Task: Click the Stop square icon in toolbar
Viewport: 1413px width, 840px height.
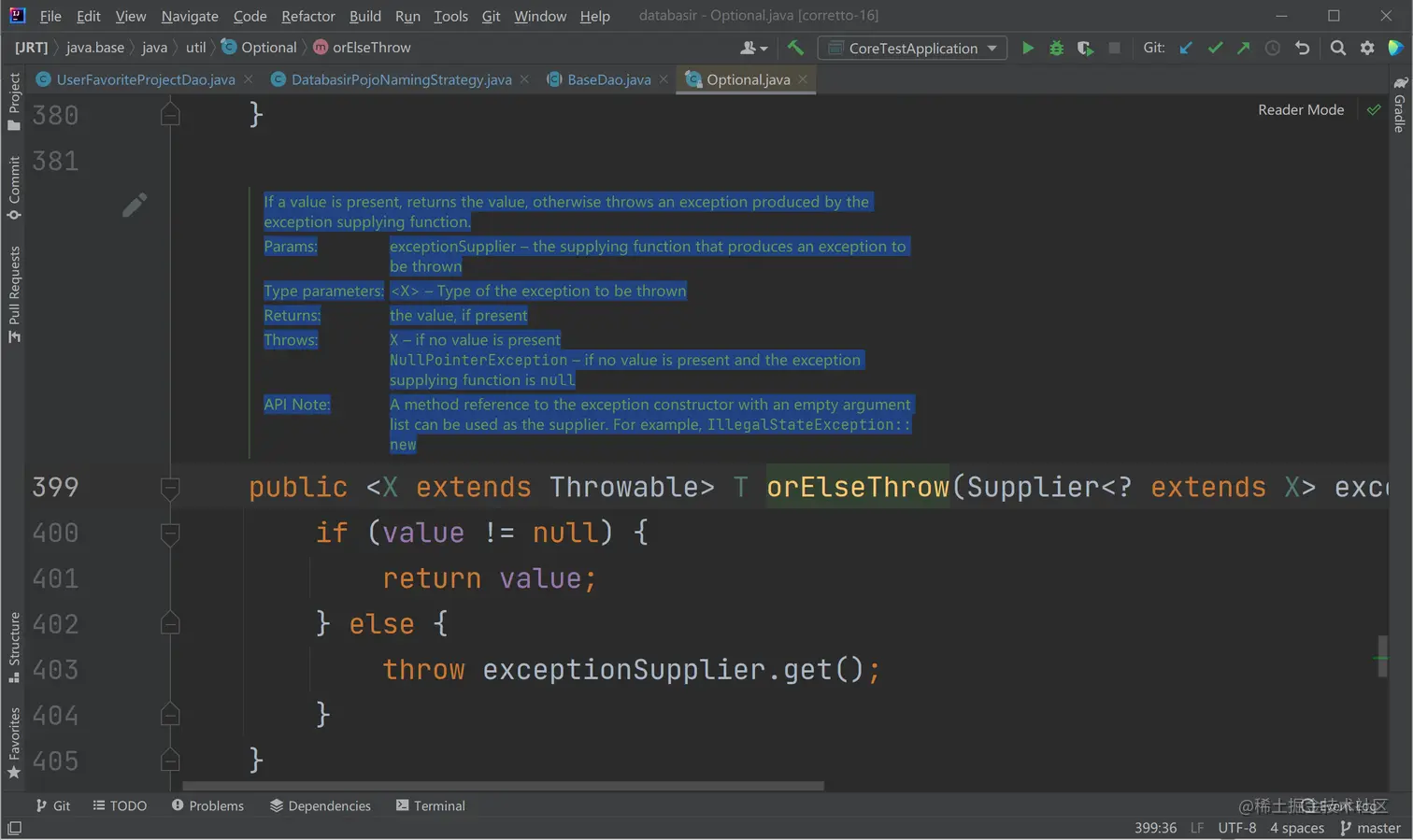Action: click(1114, 48)
